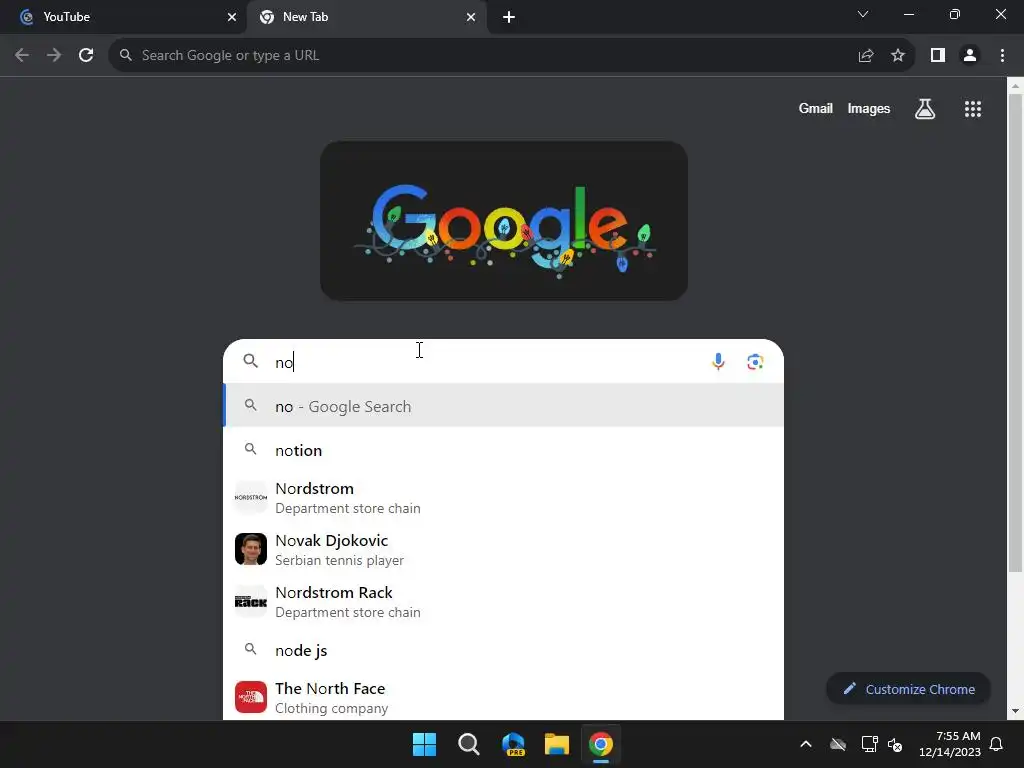Open the browser side panel
This screenshot has height=768, width=1024.
pyautogui.click(x=938, y=56)
